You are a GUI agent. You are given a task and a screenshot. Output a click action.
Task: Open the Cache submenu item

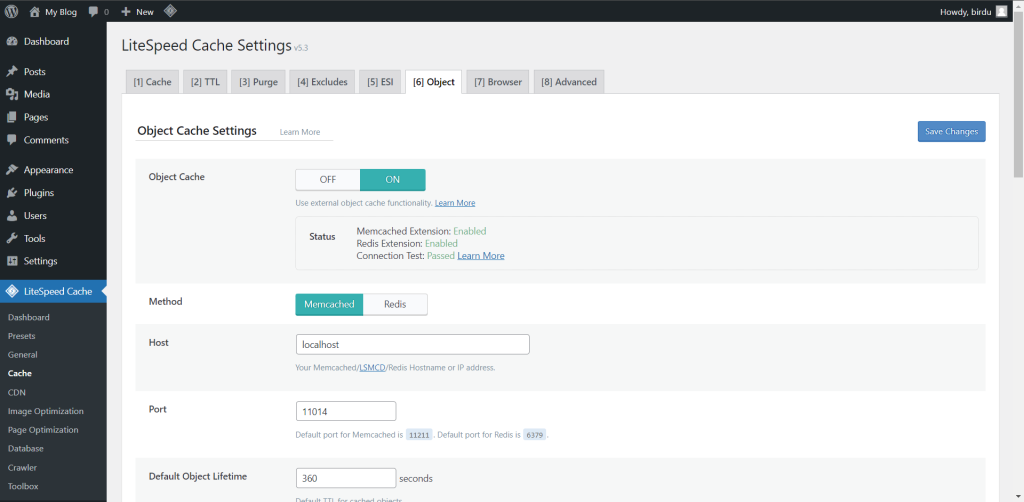[20, 373]
